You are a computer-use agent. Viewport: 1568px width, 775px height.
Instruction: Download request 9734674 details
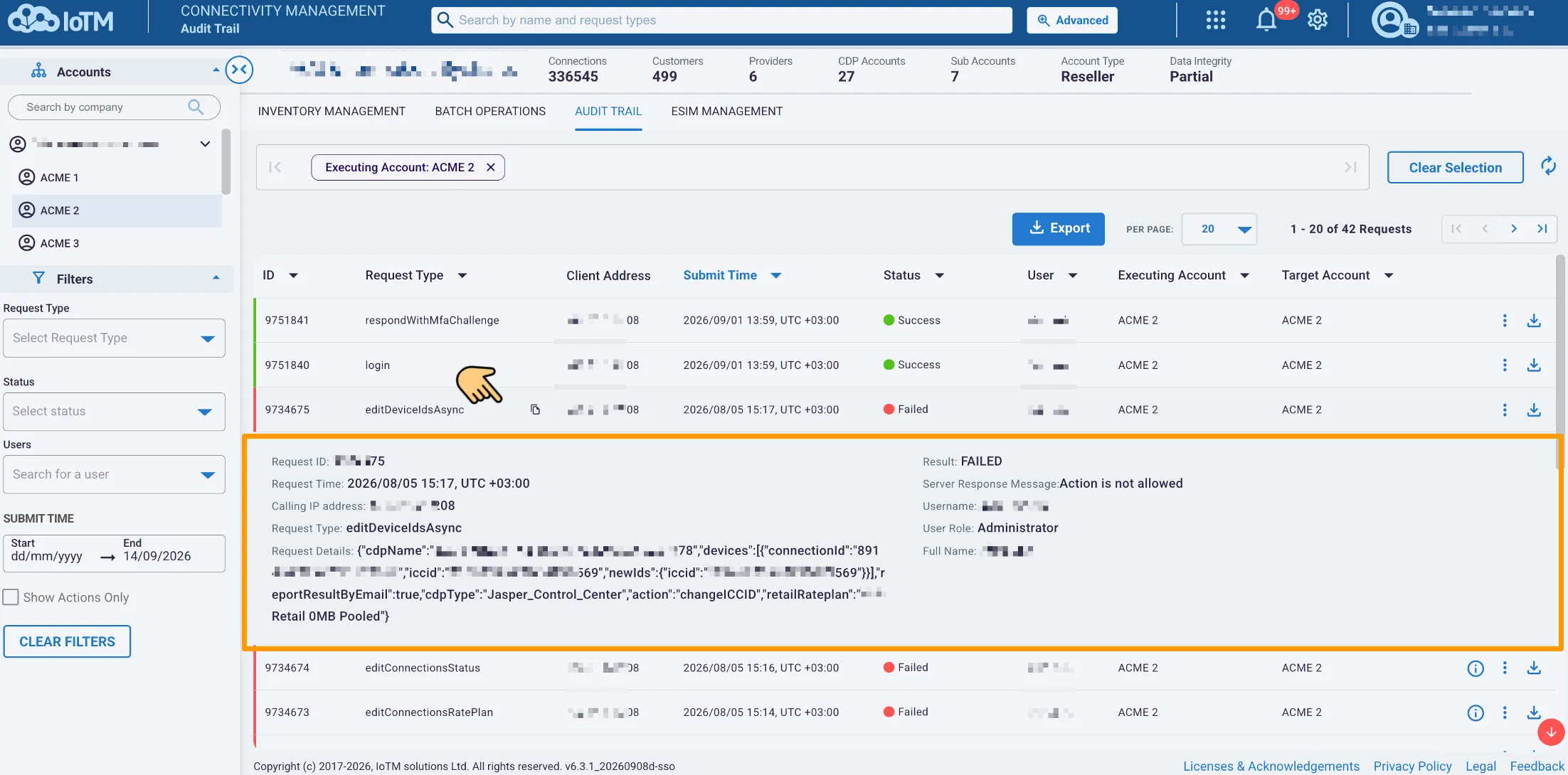tap(1534, 668)
